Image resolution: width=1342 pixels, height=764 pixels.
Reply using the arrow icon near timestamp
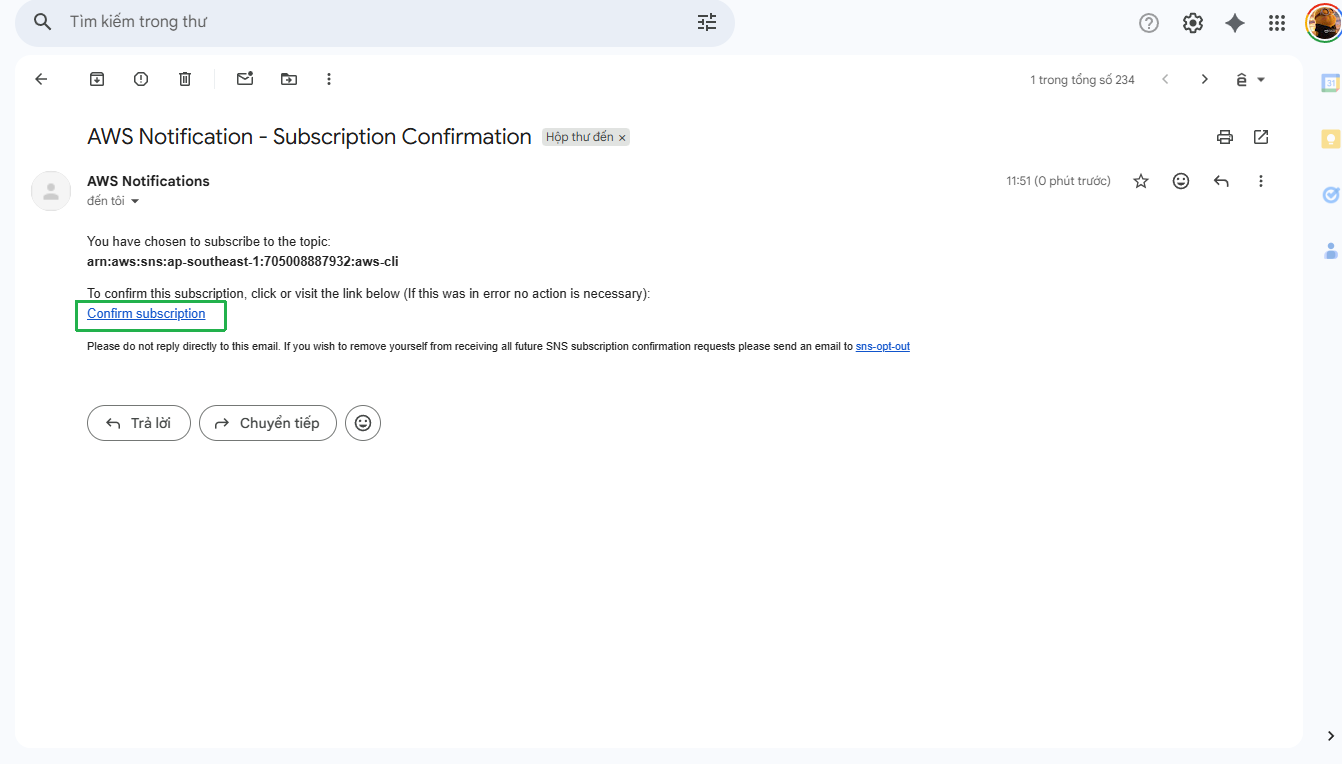tap(1221, 181)
